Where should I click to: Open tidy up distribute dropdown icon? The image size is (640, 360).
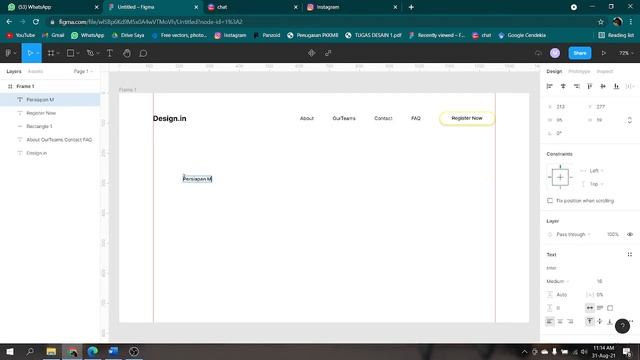tap(630, 86)
